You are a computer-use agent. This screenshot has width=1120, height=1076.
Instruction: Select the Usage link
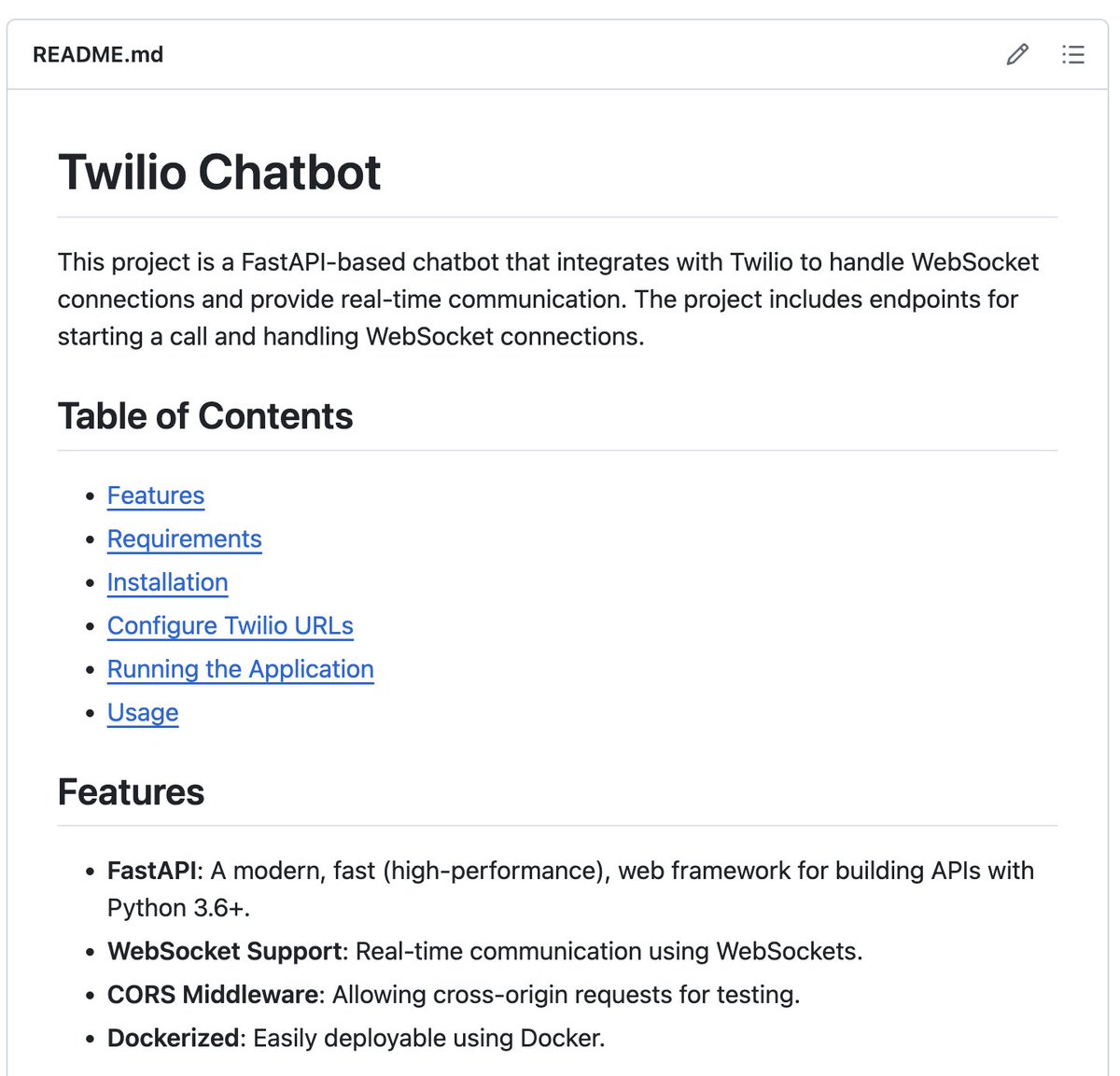[x=143, y=713]
